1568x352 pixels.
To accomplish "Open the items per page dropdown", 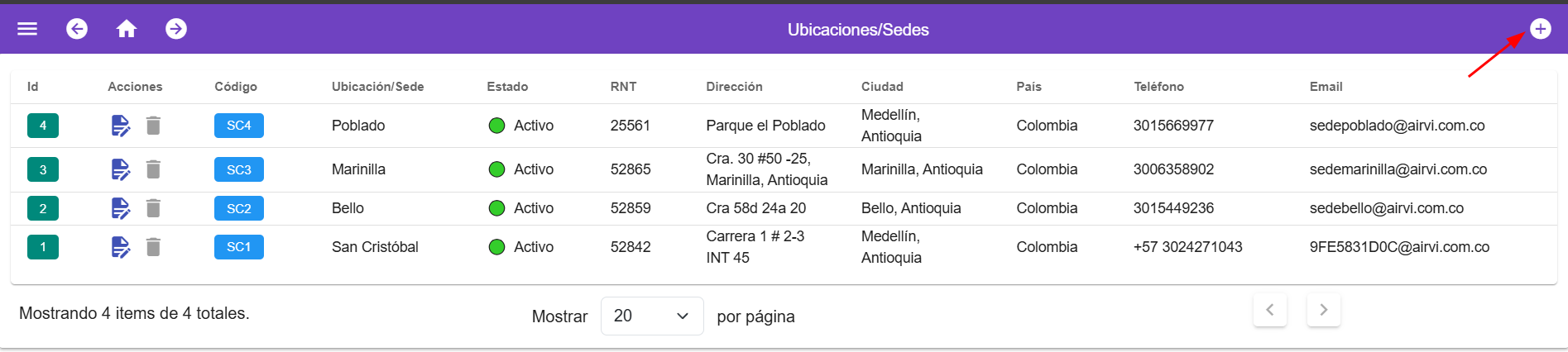I will pos(652,316).
